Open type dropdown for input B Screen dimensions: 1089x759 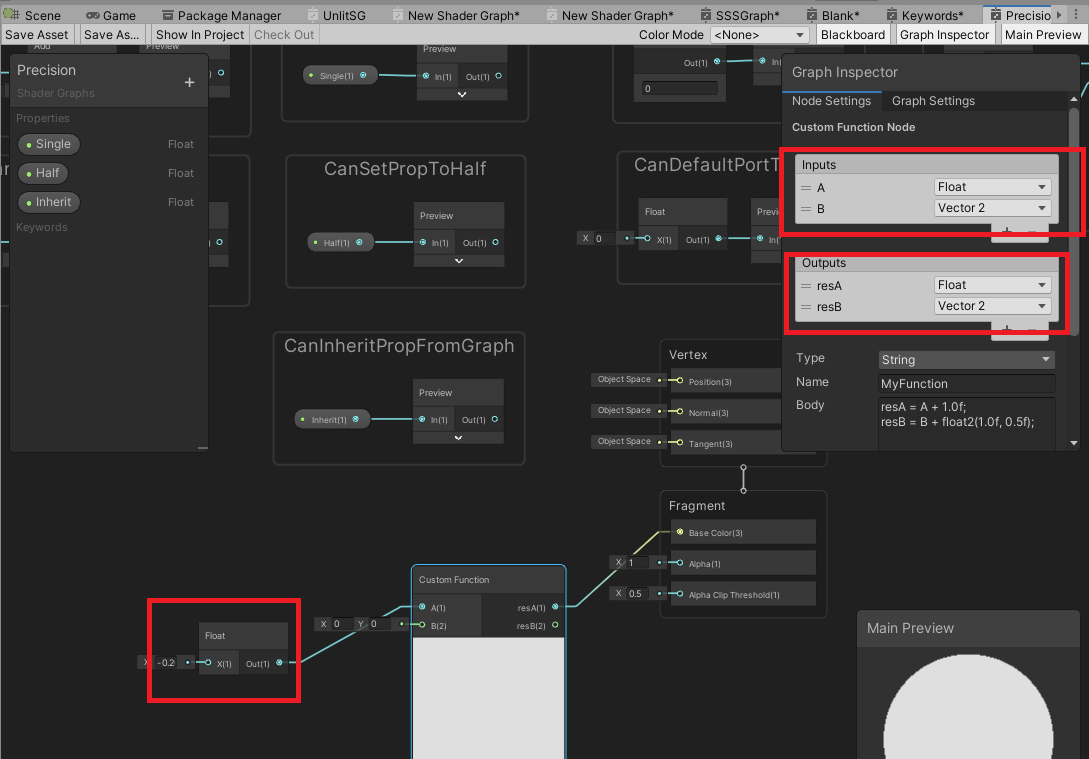tap(992, 208)
